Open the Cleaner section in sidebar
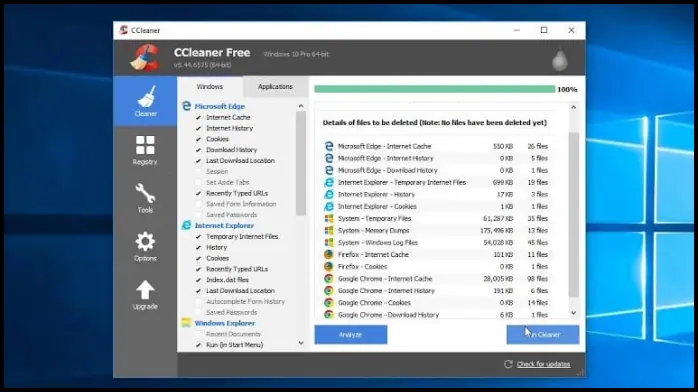 tap(145, 101)
